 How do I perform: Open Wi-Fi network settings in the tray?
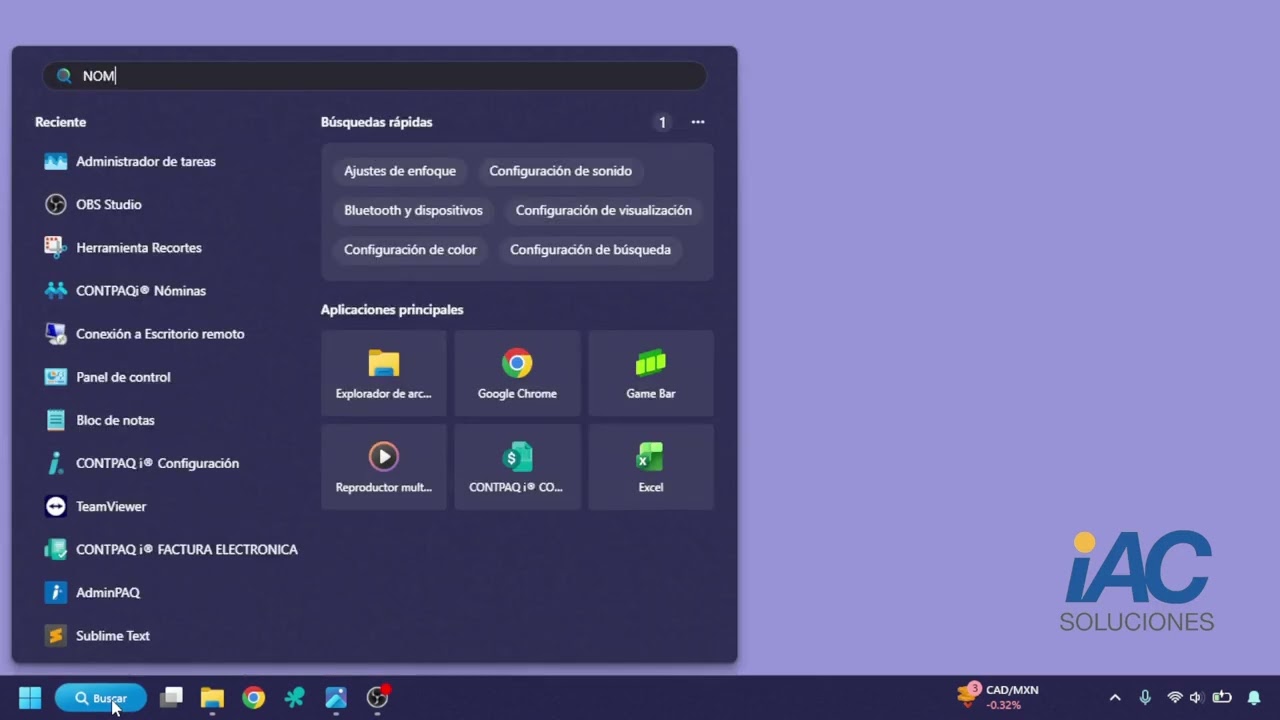1175,698
